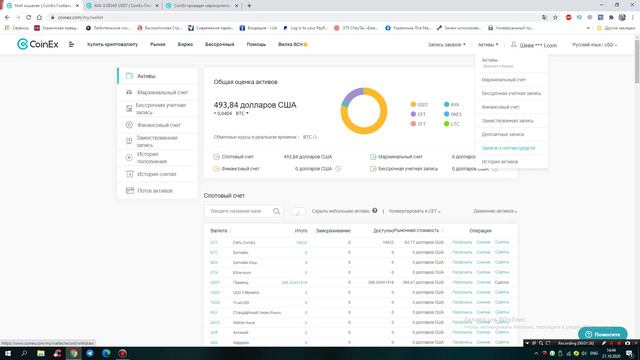The height and width of the screenshot is (360, 640).
Task: Click the user profile icon in the header
Action: tap(513, 44)
